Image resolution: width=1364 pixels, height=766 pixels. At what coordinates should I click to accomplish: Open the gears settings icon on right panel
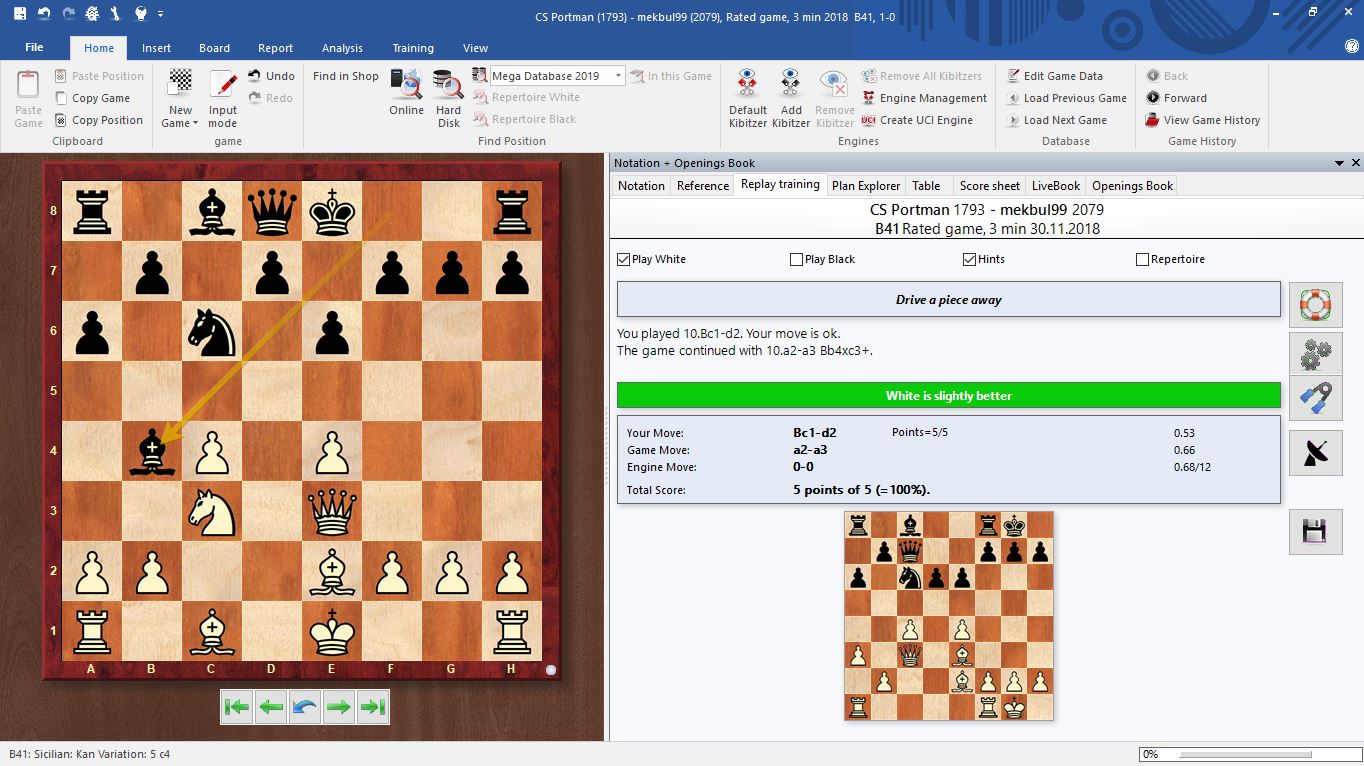click(x=1315, y=352)
